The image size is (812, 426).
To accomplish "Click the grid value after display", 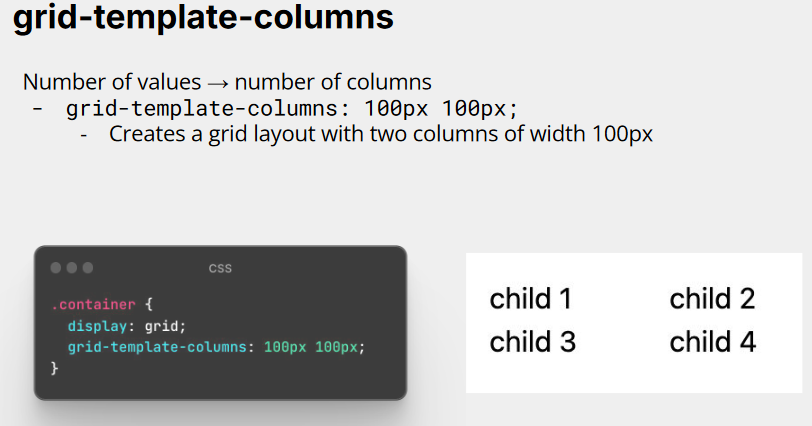I will [x=161, y=326].
